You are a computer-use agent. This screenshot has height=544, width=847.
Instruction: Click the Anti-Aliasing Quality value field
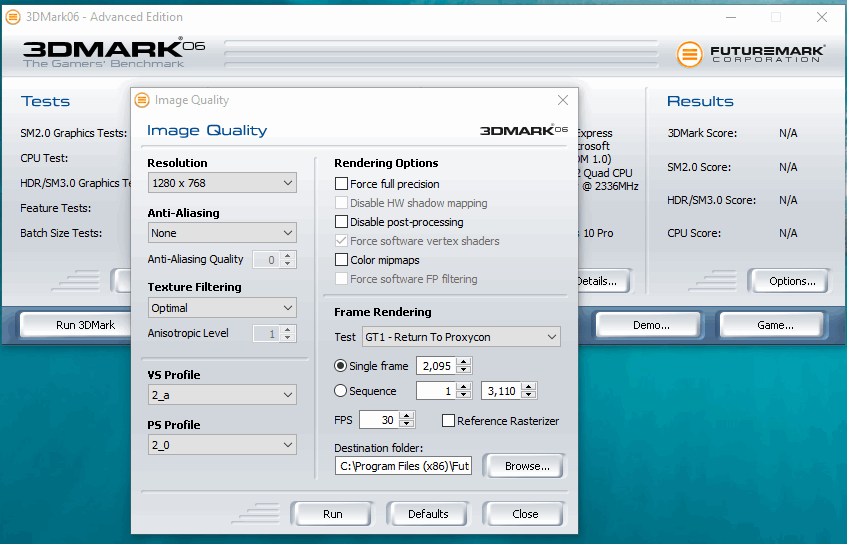[x=267, y=260]
